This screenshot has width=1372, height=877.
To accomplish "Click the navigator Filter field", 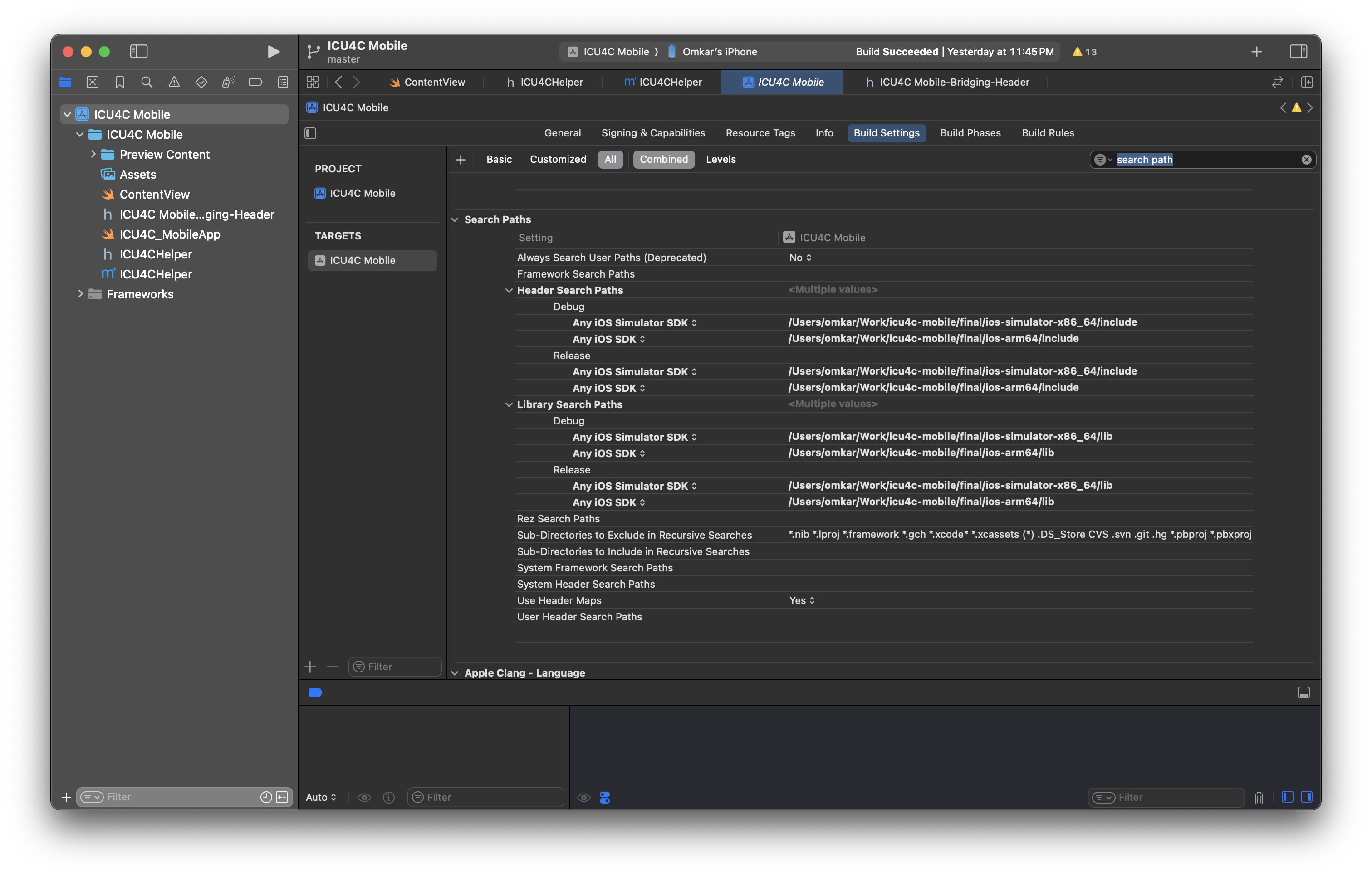I will [185, 797].
